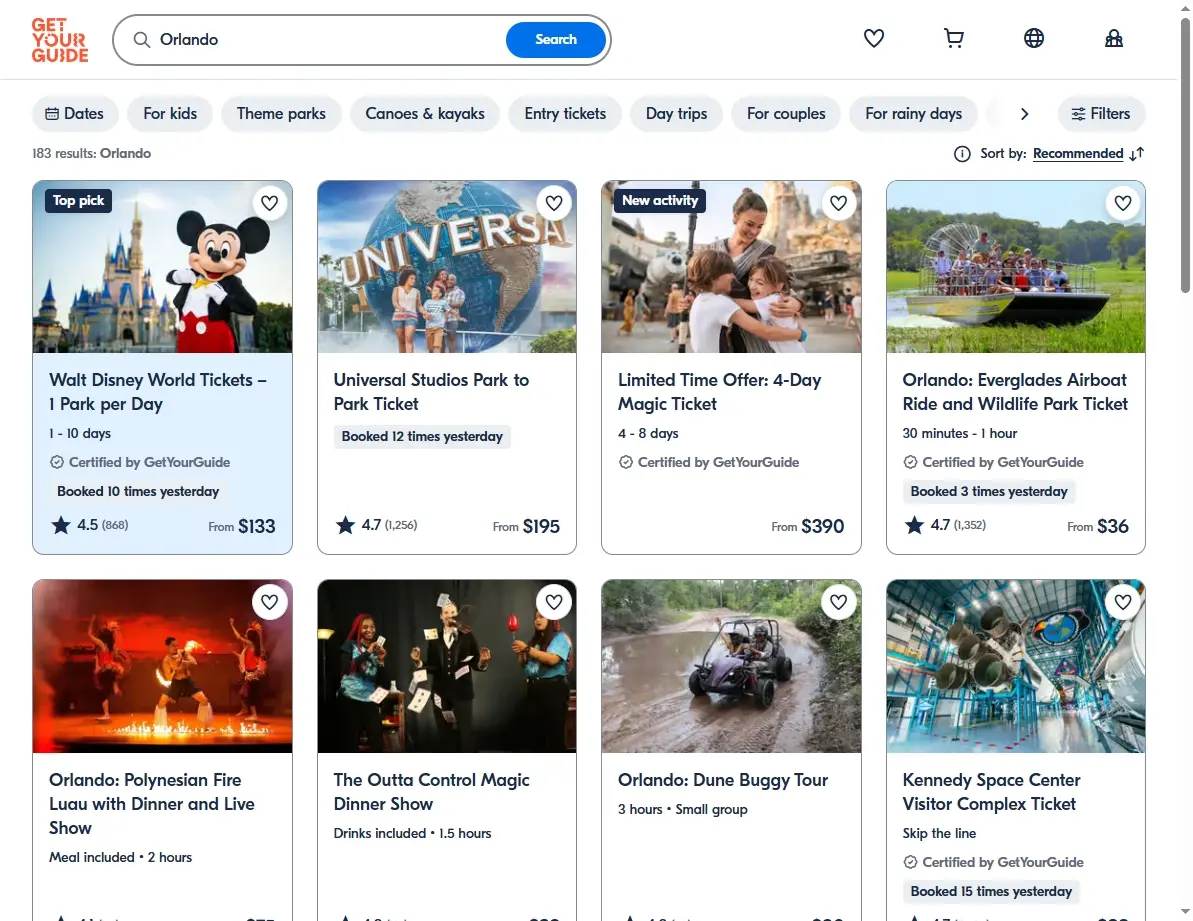
Task: Open The Outta Control Magic Dinner Show title
Action: click(x=431, y=792)
